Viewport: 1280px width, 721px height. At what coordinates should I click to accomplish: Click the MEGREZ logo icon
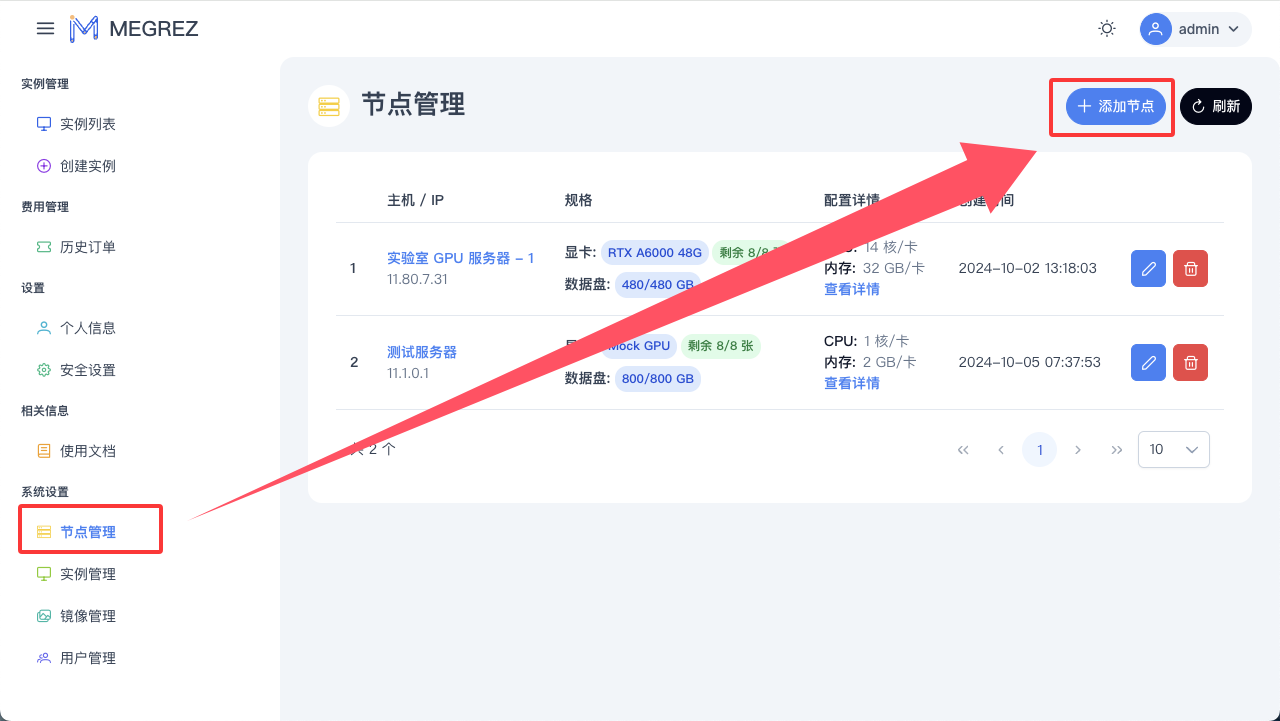pyautogui.click(x=84, y=29)
